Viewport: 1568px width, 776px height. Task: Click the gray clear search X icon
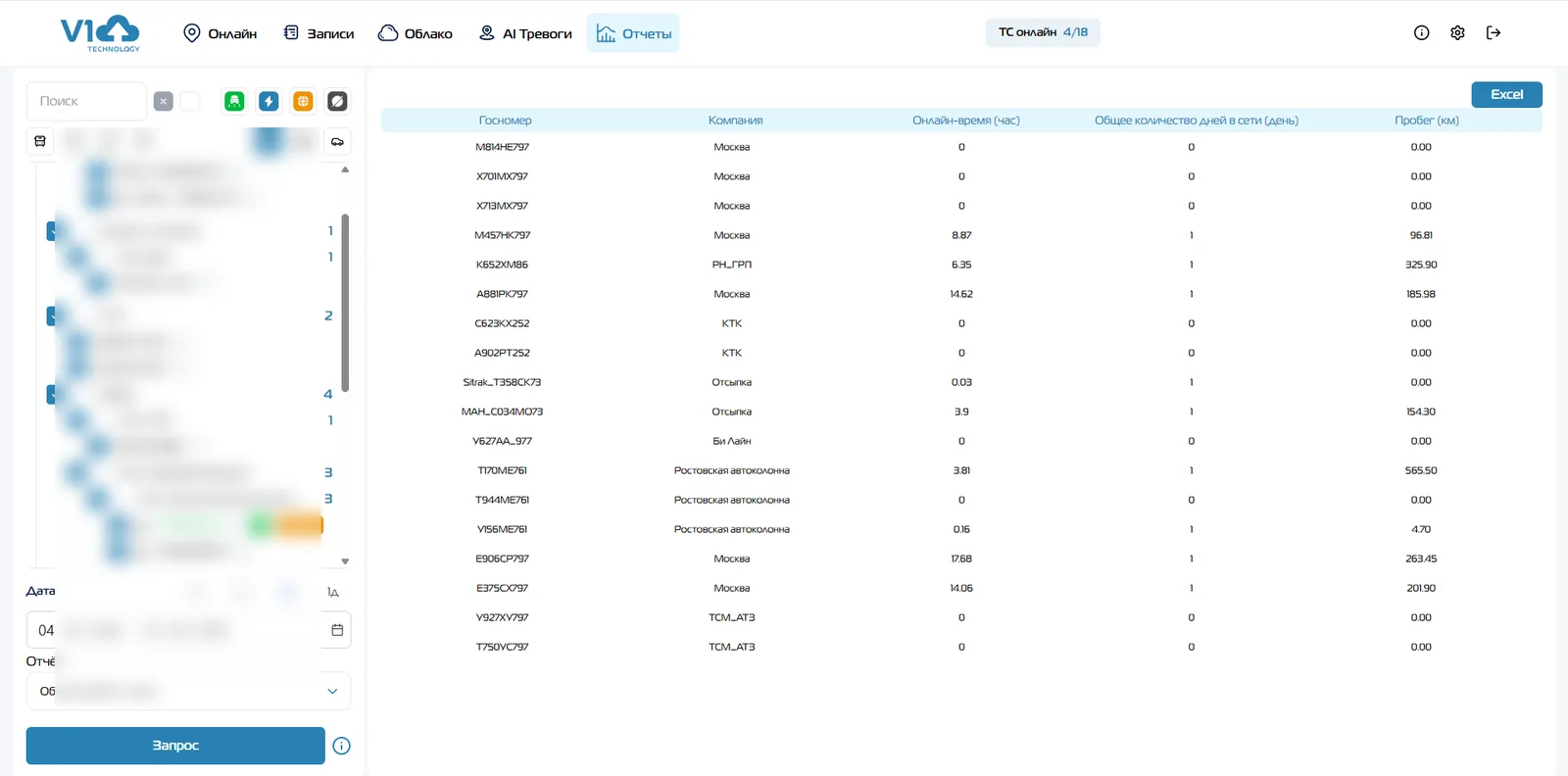(x=164, y=101)
